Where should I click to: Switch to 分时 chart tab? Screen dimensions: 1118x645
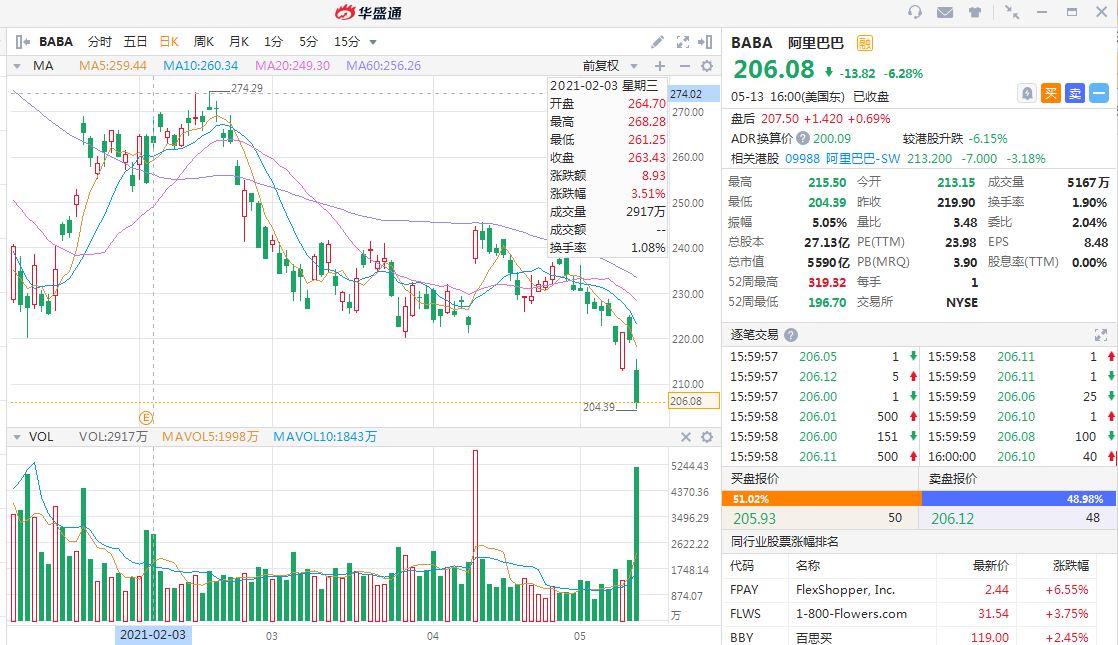pos(100,42)
